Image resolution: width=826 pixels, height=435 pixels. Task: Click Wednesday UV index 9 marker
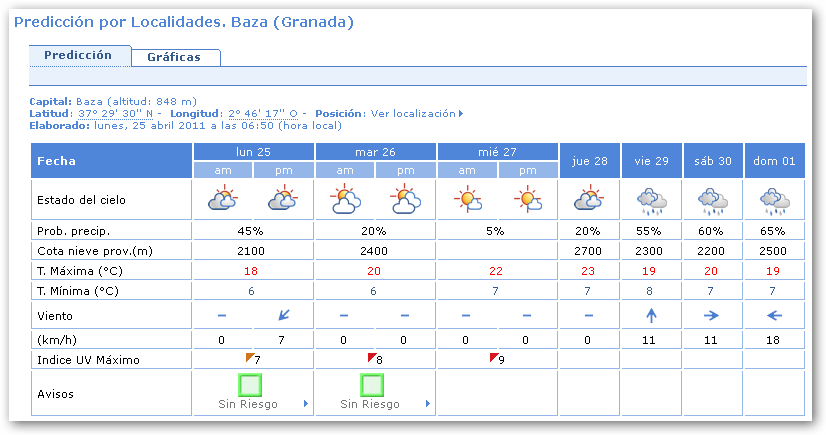[496, 358]
